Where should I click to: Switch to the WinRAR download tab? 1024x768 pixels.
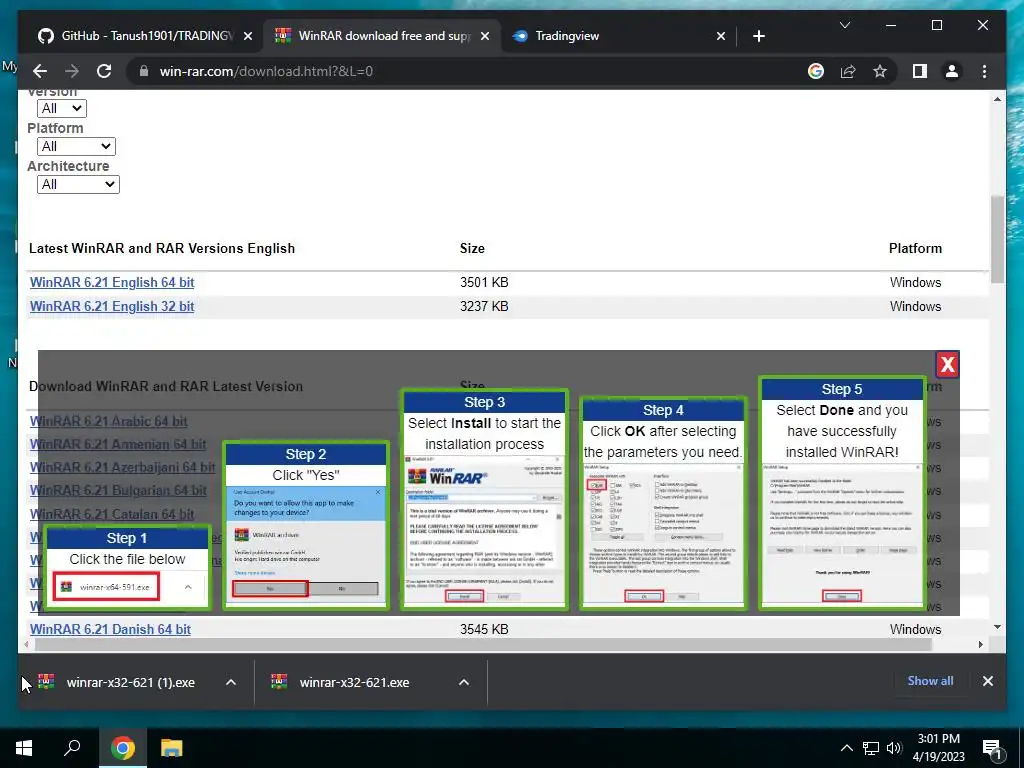coord(383,36)
